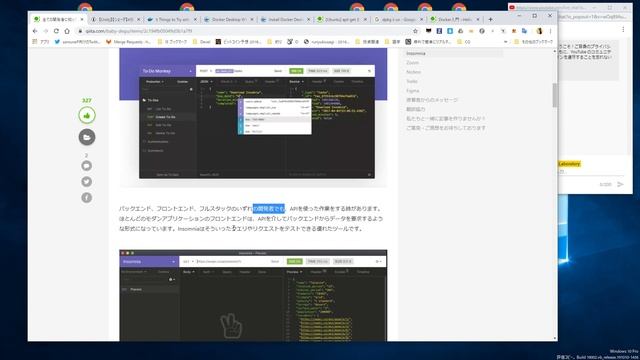Open the Twitter bookmark in bookmarks bar
Viewport: 640px width, 360px height.
click(x=77, y=42)
